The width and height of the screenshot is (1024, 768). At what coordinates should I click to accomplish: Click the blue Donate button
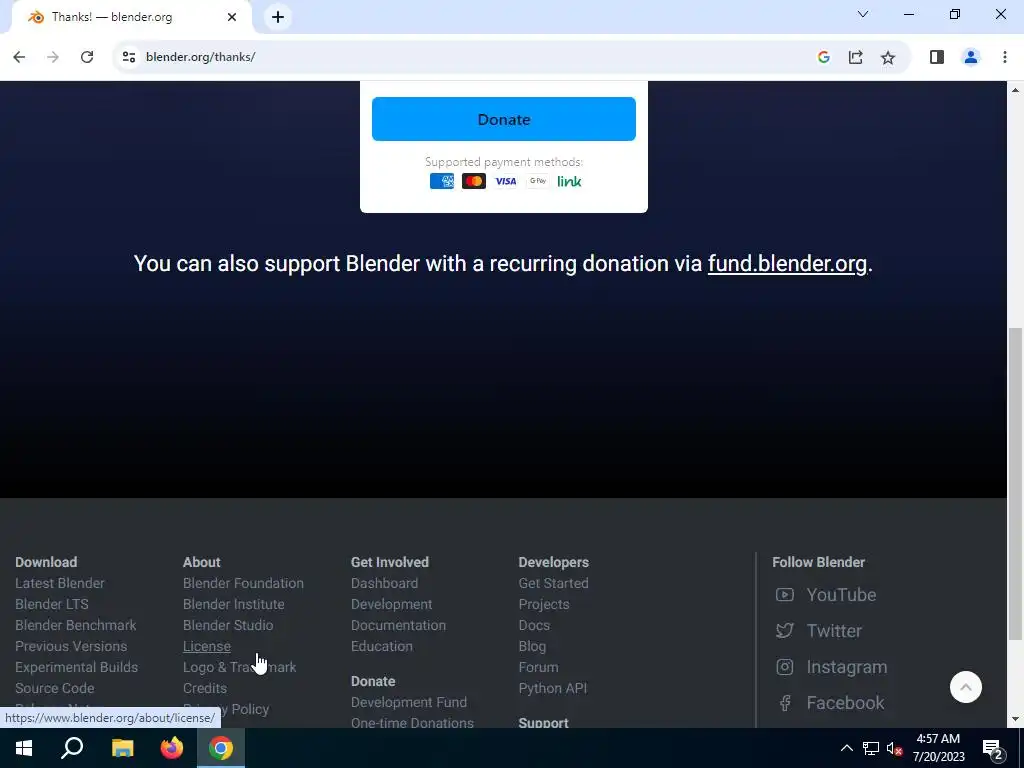(x=504, y=119)
